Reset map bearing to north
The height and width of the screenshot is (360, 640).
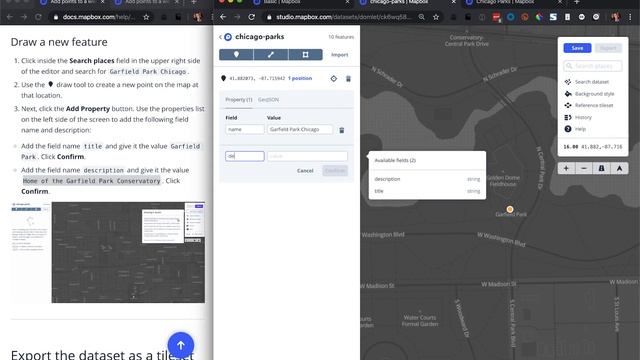619,168
